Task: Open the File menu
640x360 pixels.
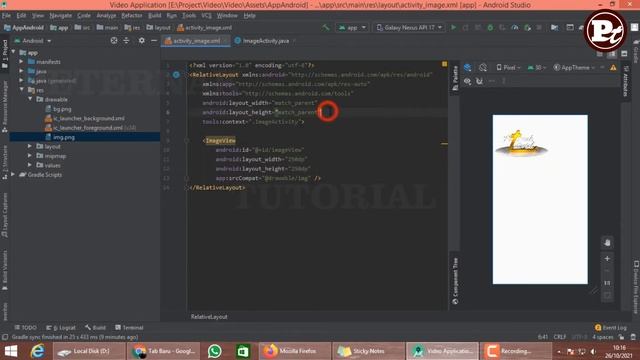Action: pos(7,16)
